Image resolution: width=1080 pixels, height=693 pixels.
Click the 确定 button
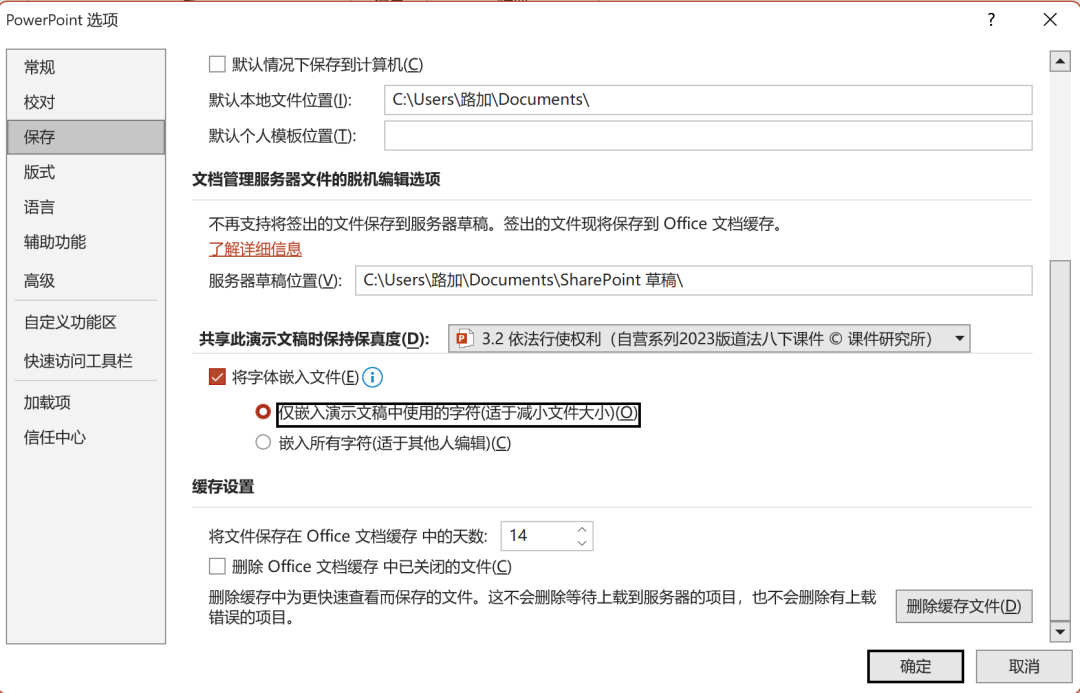pyautogui.click(x=914, y=666)
